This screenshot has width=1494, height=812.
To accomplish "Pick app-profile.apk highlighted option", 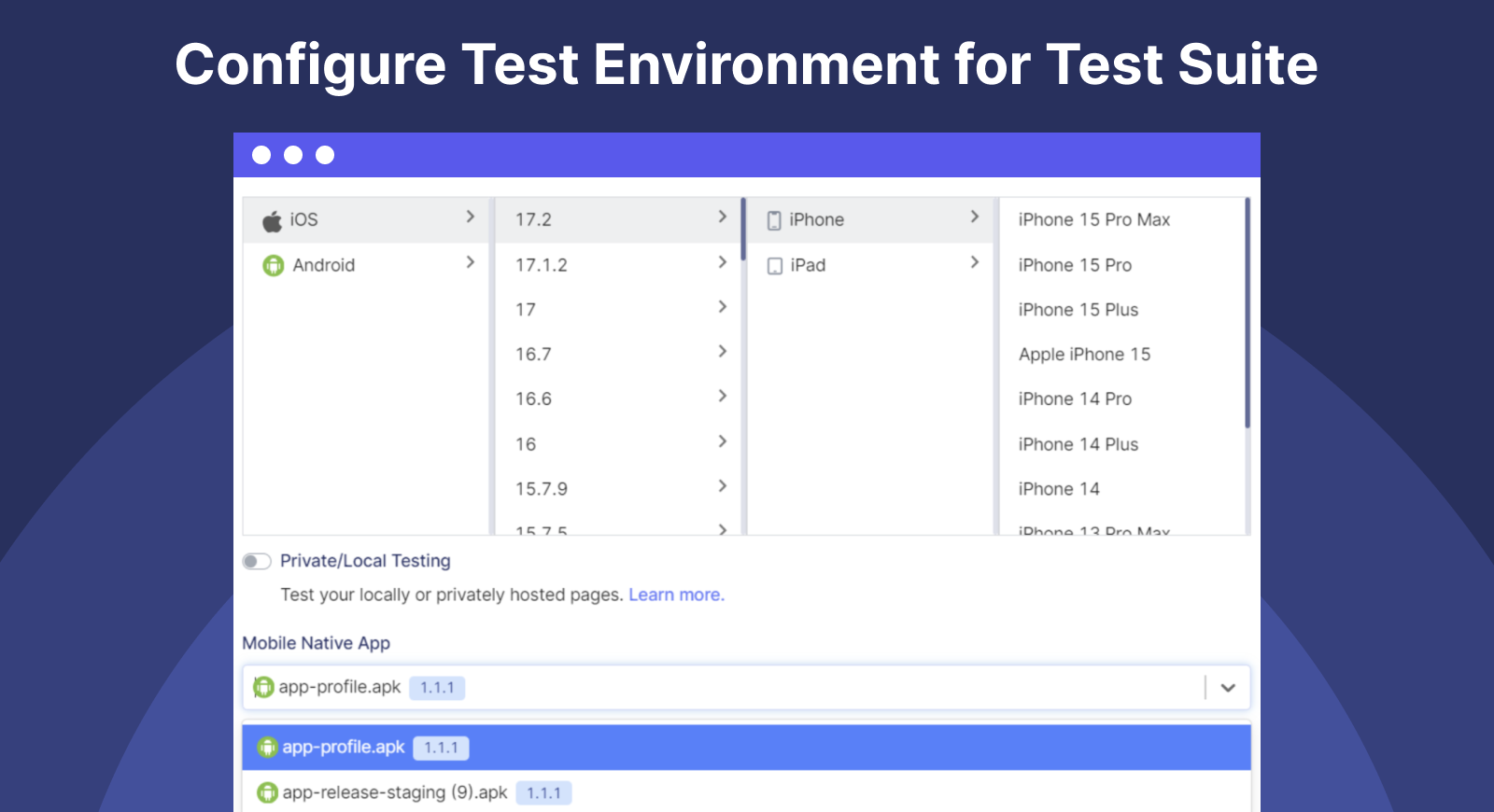I will click(x=746, y=748).
